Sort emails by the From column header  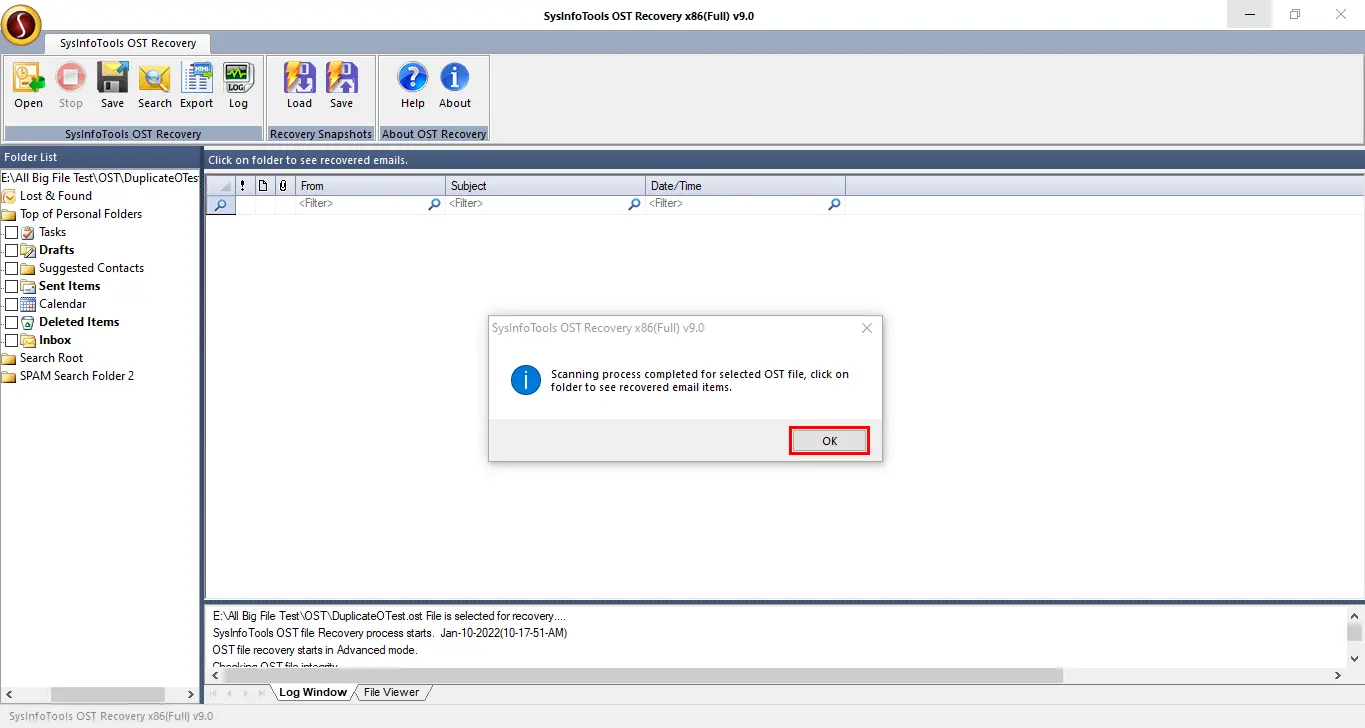pyautogui.click(x=371, y=186)
